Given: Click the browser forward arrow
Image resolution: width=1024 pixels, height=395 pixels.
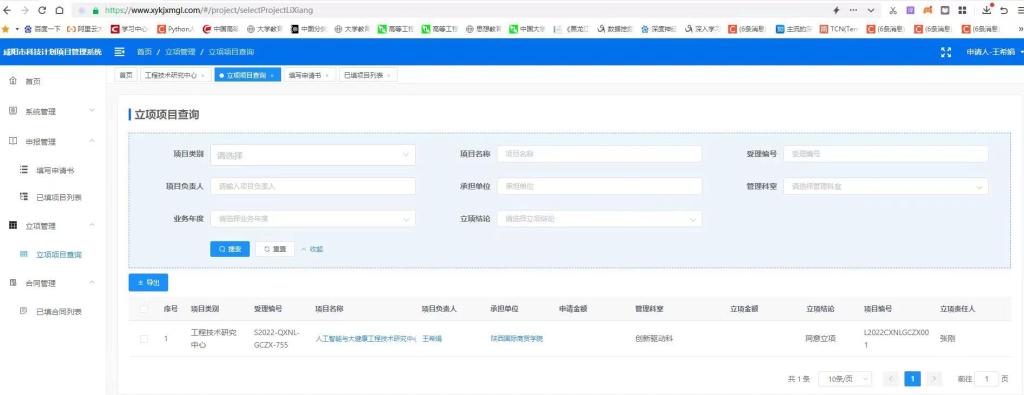Looking at the screenshot, I should click(x=25, y=10).
